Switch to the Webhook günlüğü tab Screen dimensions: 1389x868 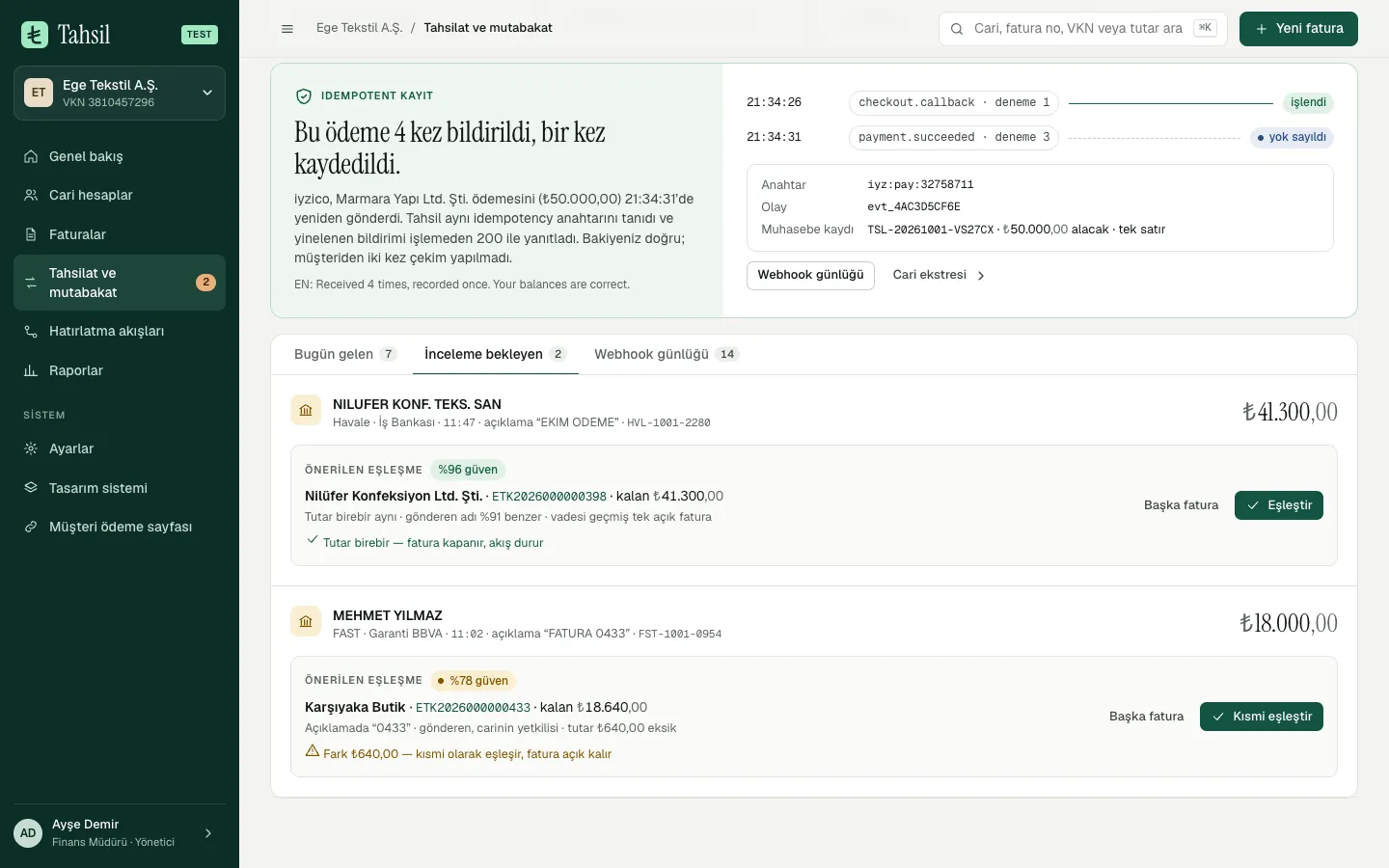pos(667,354)
